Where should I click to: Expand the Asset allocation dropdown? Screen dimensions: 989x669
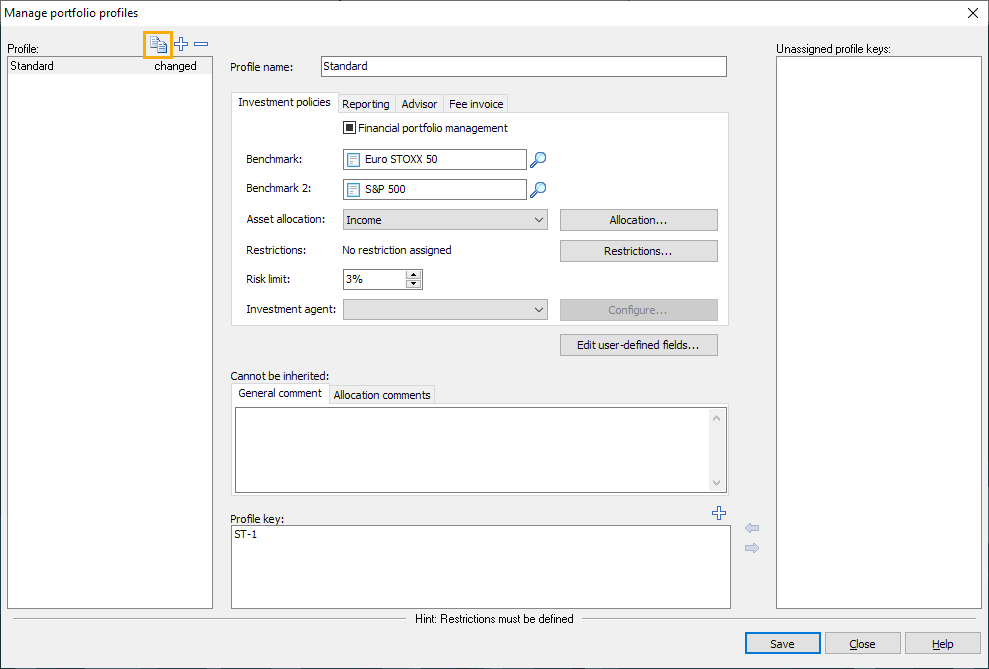pos(538,220)
